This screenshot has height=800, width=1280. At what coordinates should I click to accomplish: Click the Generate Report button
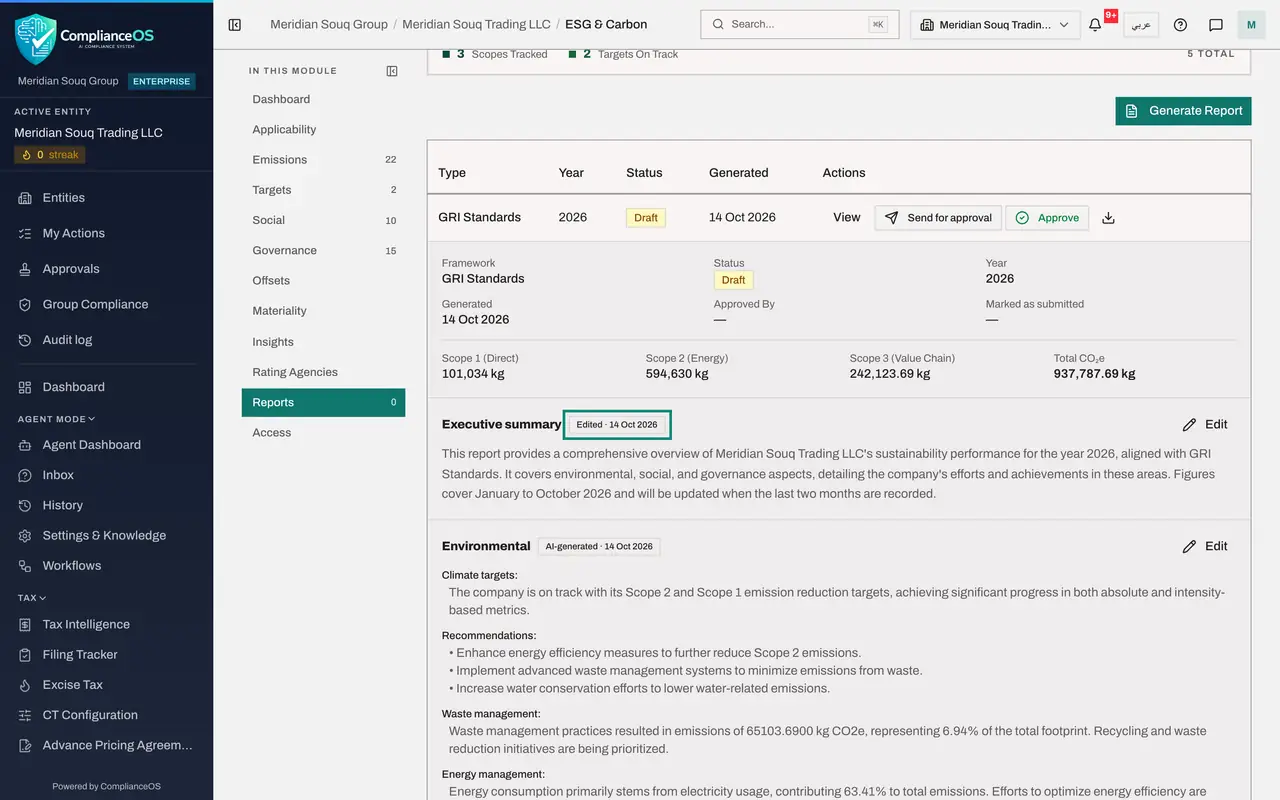coord(1183,111)
